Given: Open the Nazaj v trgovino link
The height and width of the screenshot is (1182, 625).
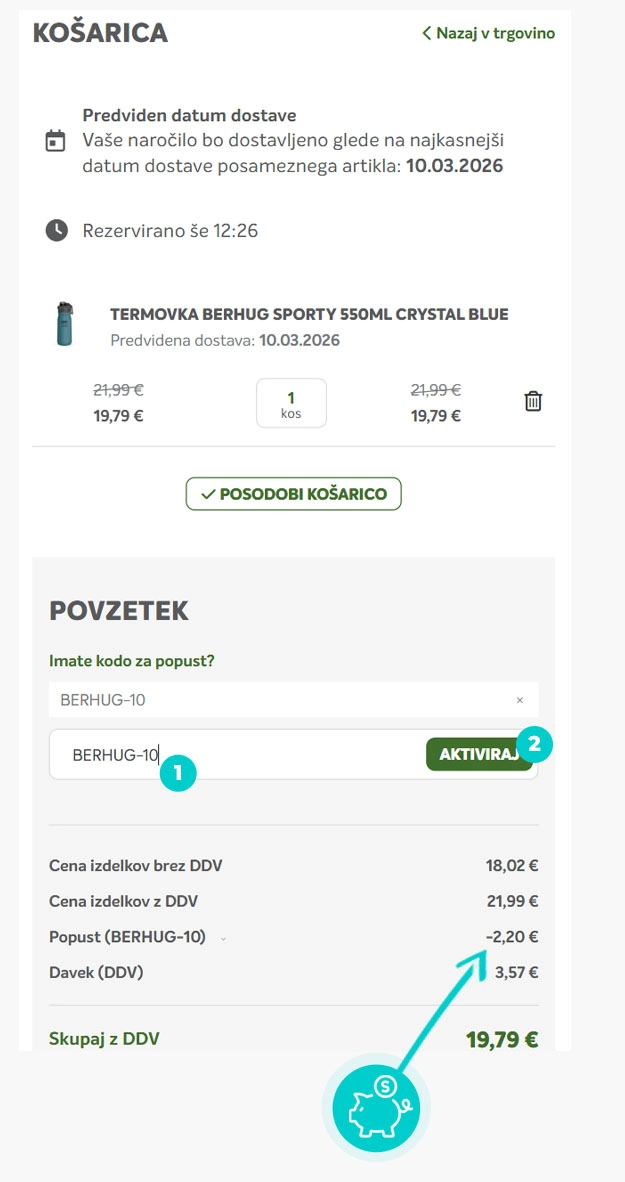Looking at the screenshot, I should click(x=492, y=32).
